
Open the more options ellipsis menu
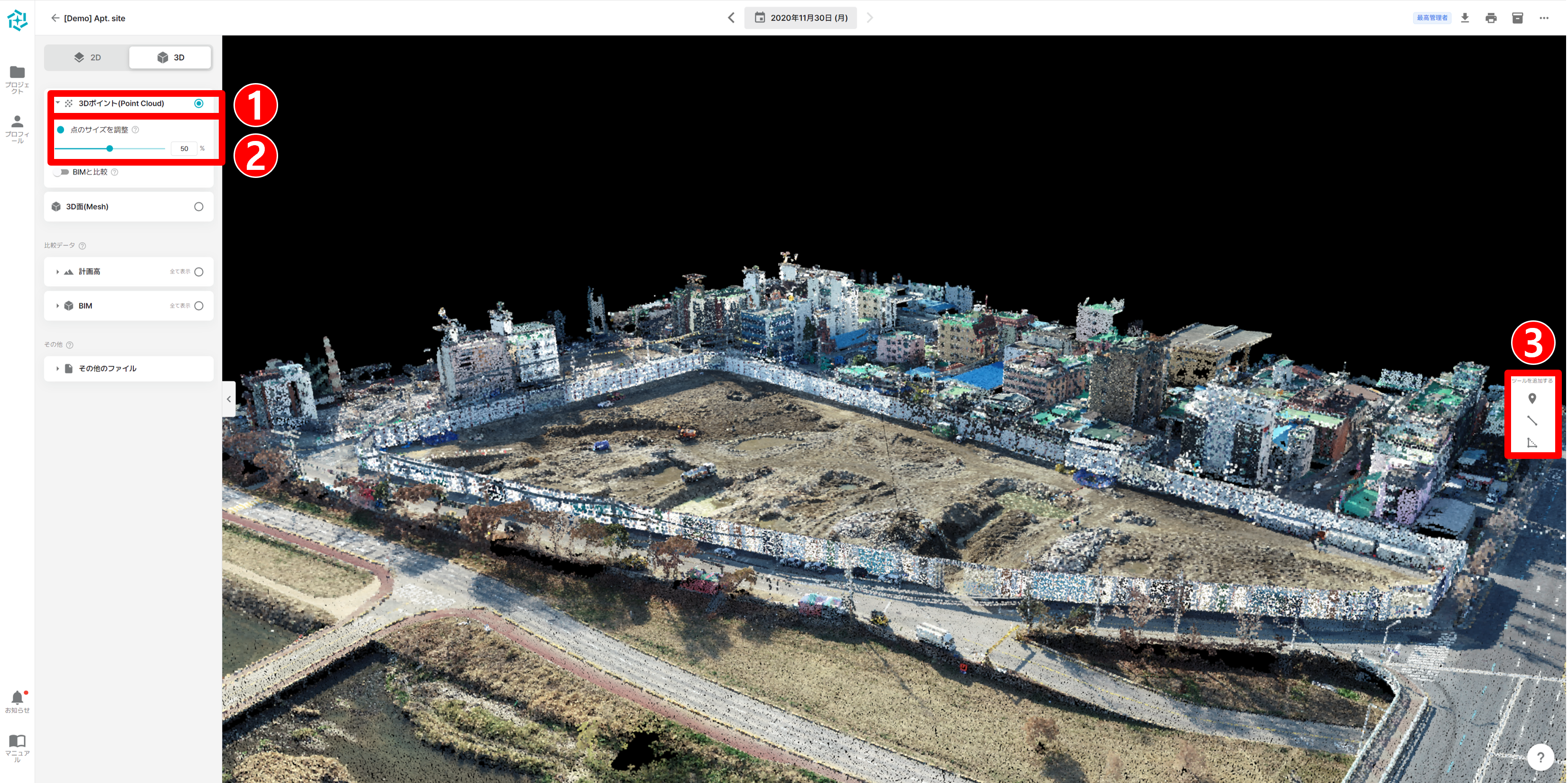tap(1544, 18)
